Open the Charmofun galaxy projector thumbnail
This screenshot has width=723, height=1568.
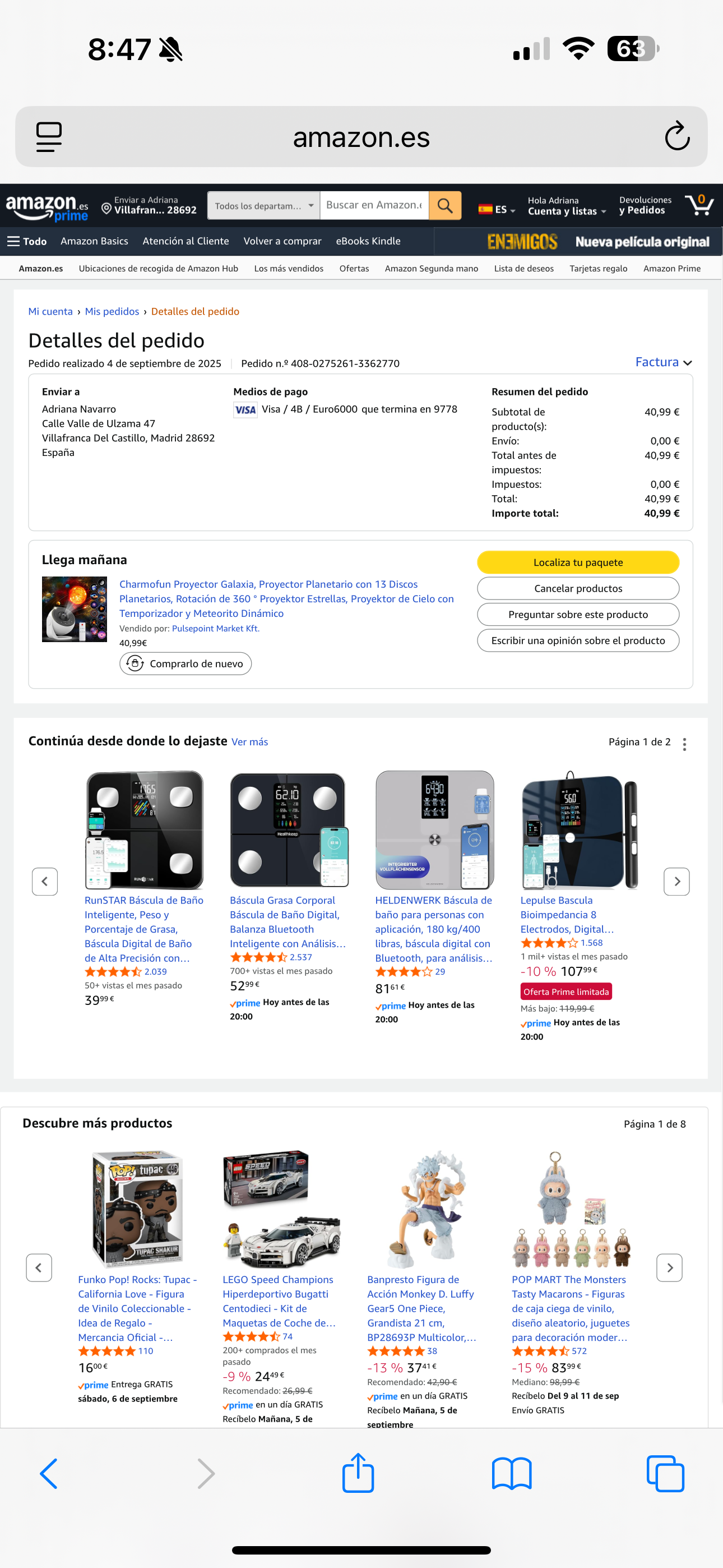coord(74,609)
